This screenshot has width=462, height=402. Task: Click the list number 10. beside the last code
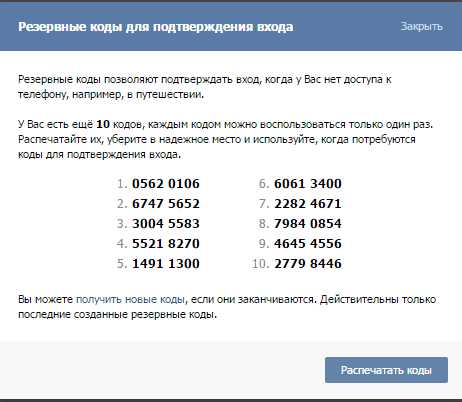(x=260, y=264)
